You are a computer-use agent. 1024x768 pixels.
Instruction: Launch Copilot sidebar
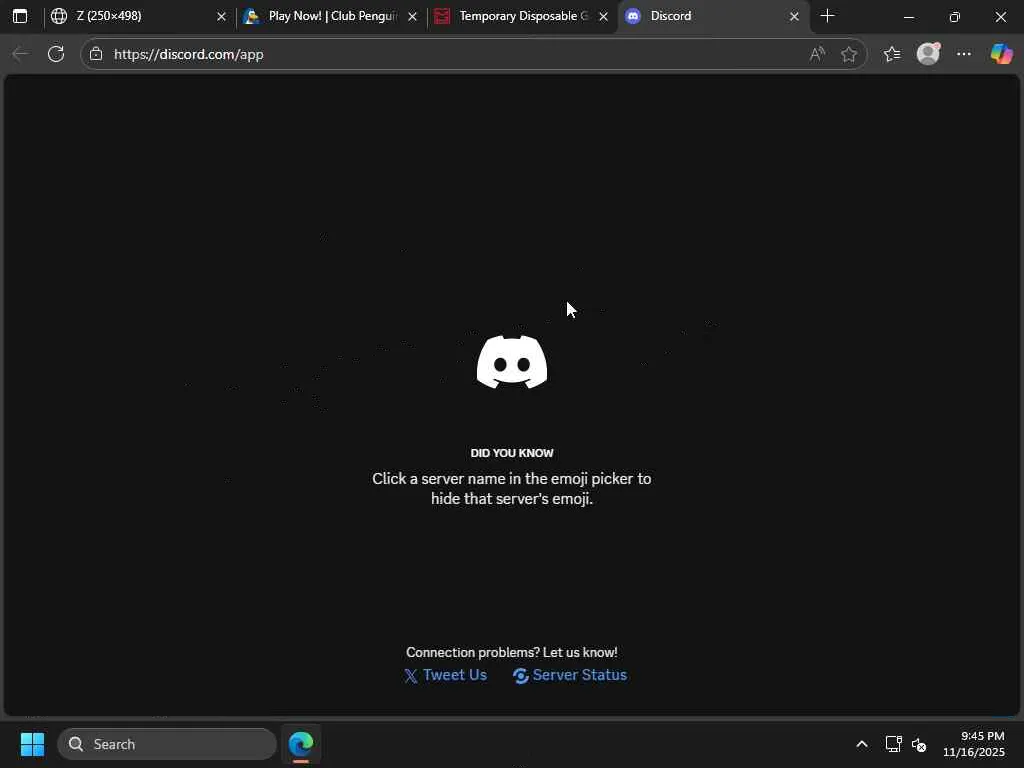pyautogui.click(x=1001, y=54)
